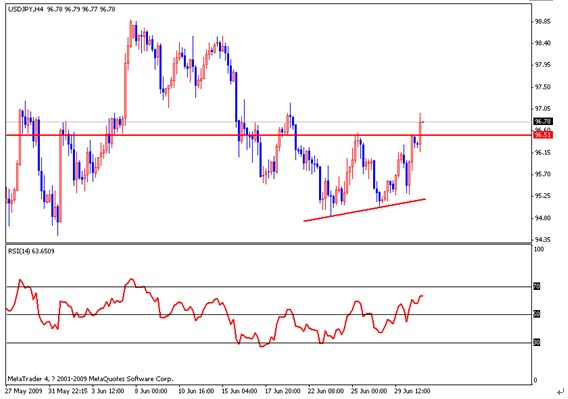Click the 94.80 price axis label
The image size is (568, 399).
tap(543, 218)
